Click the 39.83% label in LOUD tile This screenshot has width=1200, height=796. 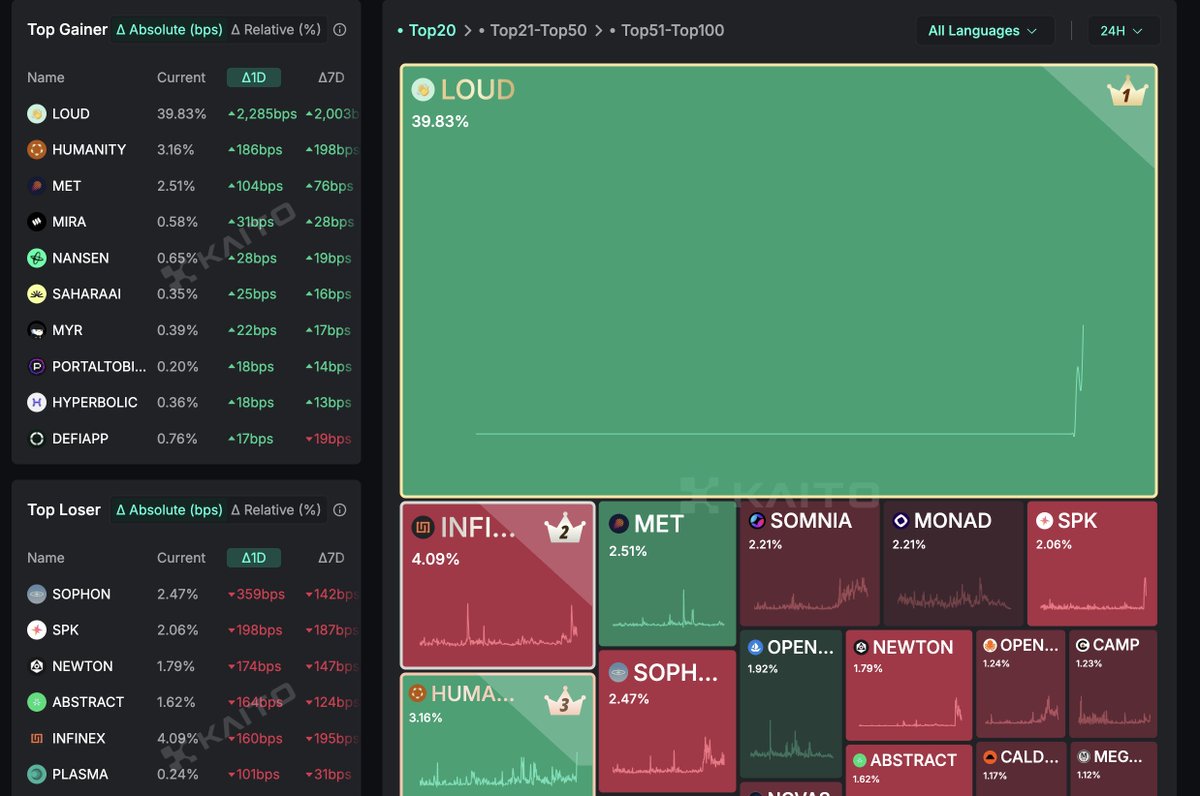[x=440, y=121]
